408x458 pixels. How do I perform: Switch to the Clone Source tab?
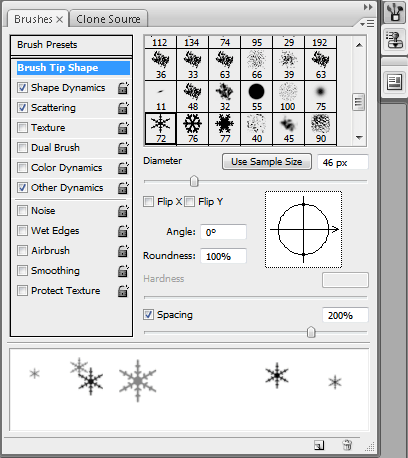(108, 19)
